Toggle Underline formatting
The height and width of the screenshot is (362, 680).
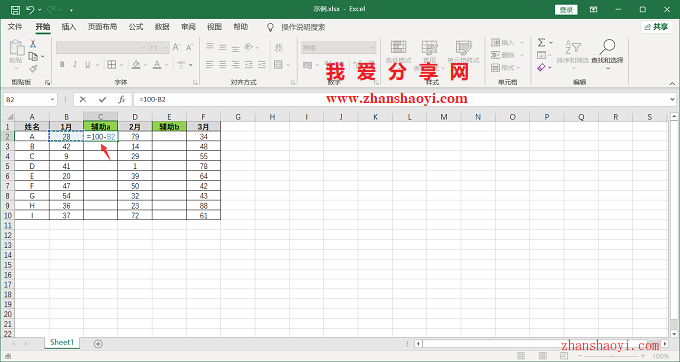coord(88,65)
